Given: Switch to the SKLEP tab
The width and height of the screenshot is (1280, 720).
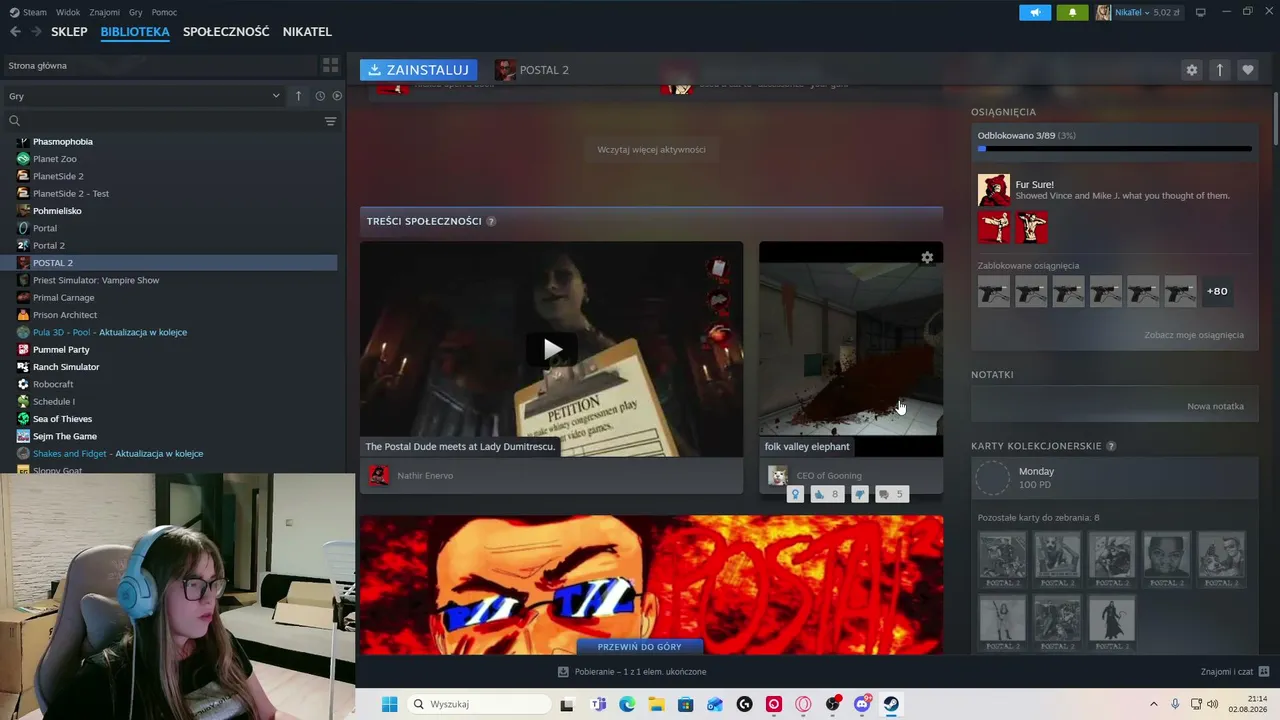Looking at the screenshot, I should click(x=69, y=32).
